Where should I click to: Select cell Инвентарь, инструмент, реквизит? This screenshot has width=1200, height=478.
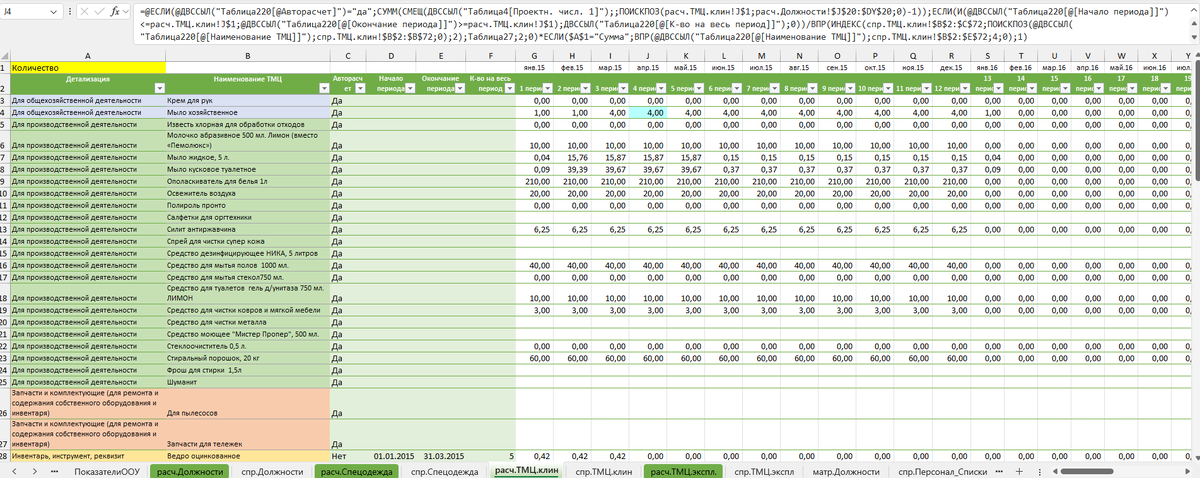[x=87, y=456]
